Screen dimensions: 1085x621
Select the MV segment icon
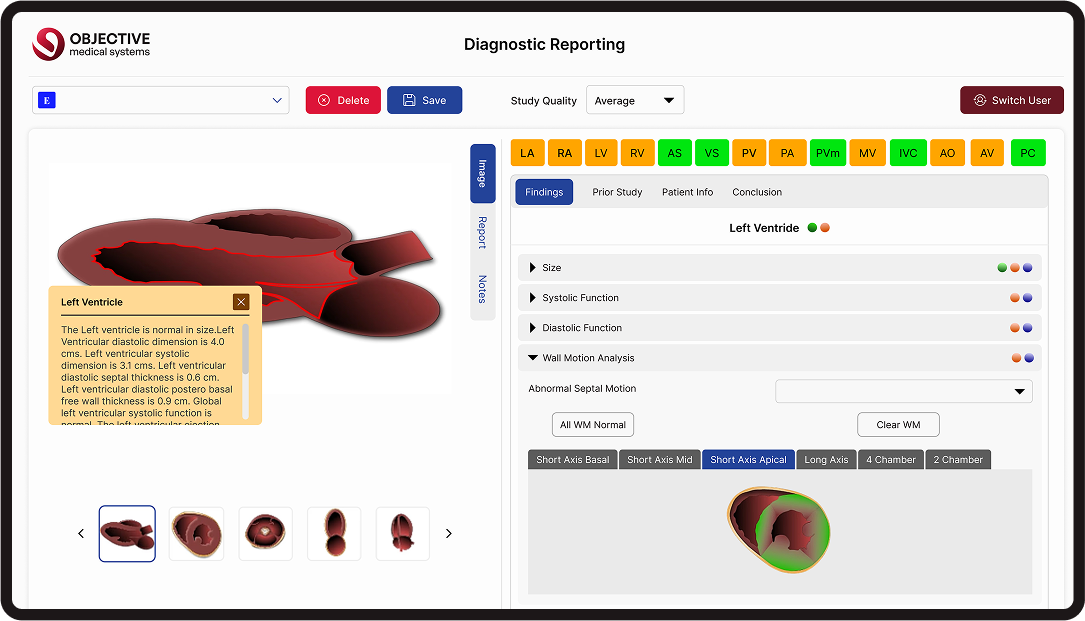(x=867, y=153)
